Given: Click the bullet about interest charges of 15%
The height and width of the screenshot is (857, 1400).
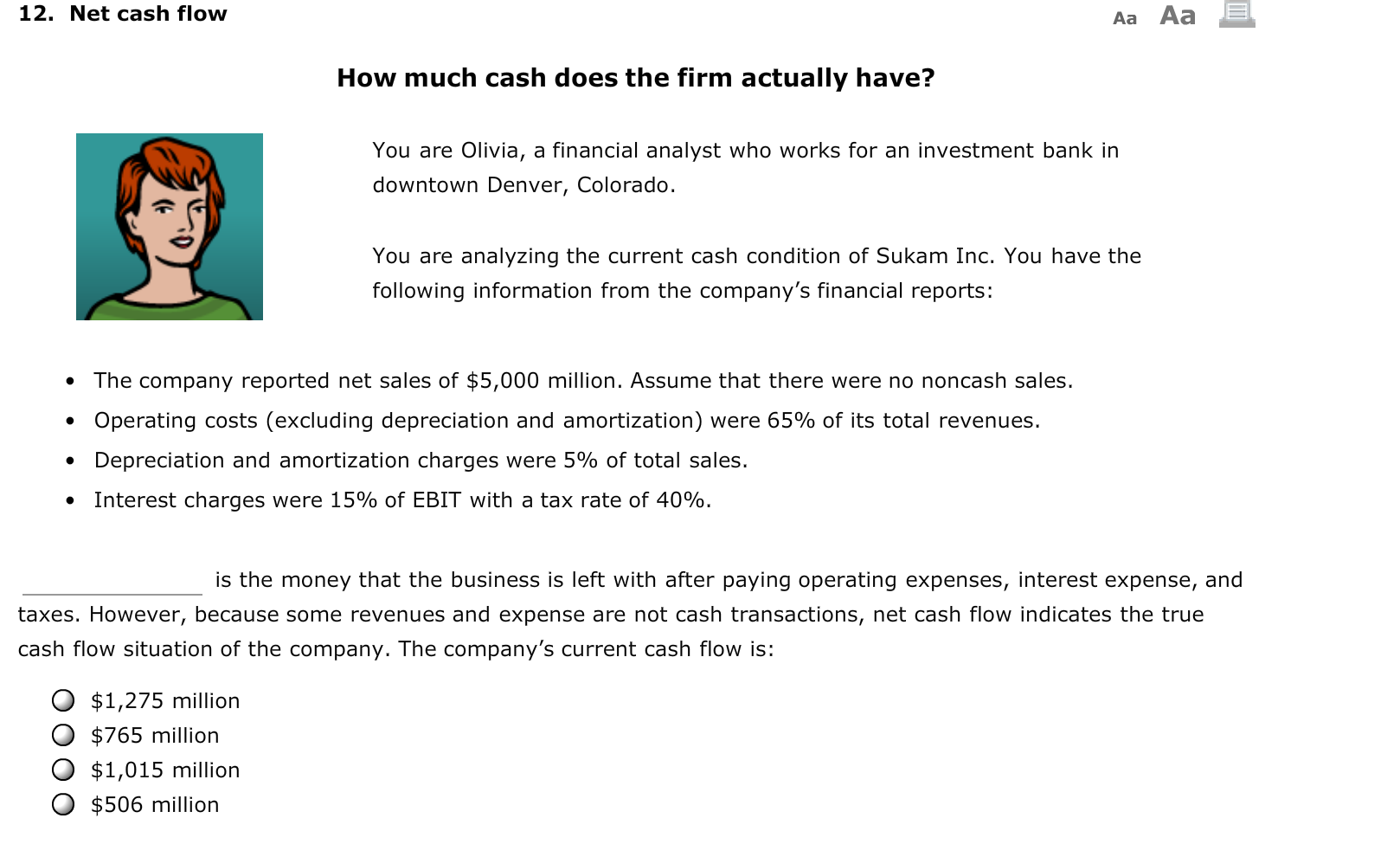Looking at the screenshot, I should click(x=403, y=499).
